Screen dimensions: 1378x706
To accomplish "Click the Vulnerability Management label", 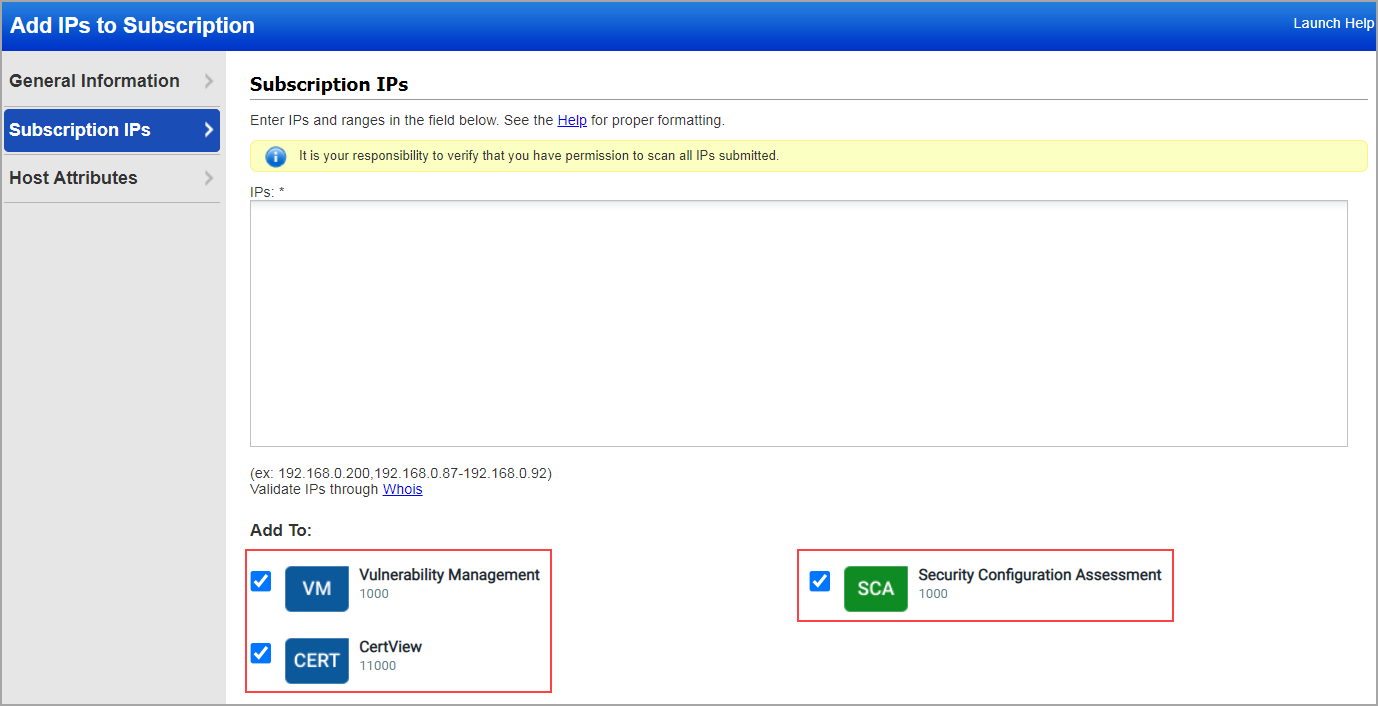I will coord(449,575).
